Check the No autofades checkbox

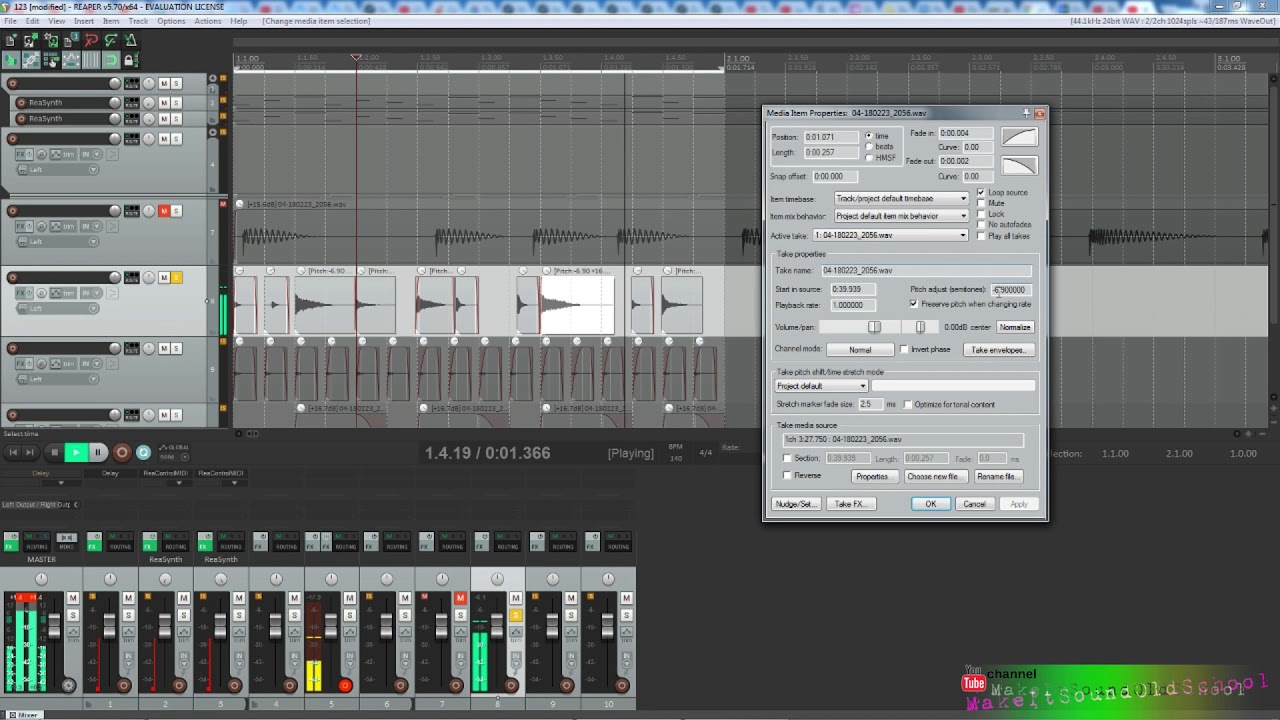pos(981,225)
